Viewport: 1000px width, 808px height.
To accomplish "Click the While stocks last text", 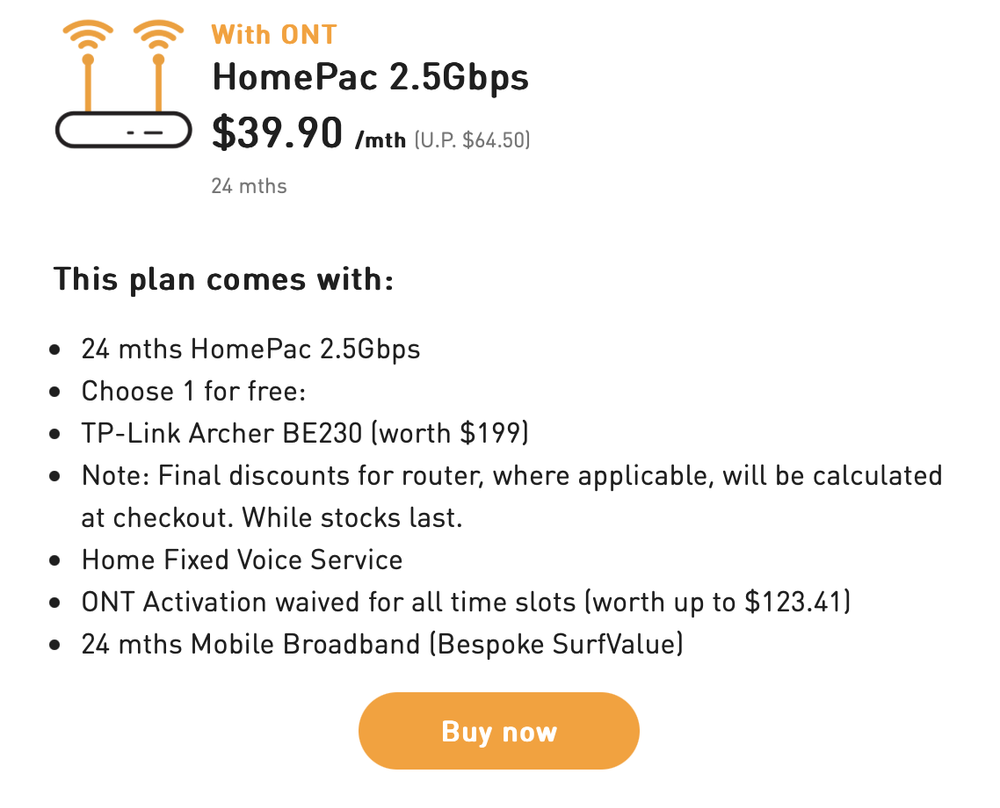I will click(352, 517).
